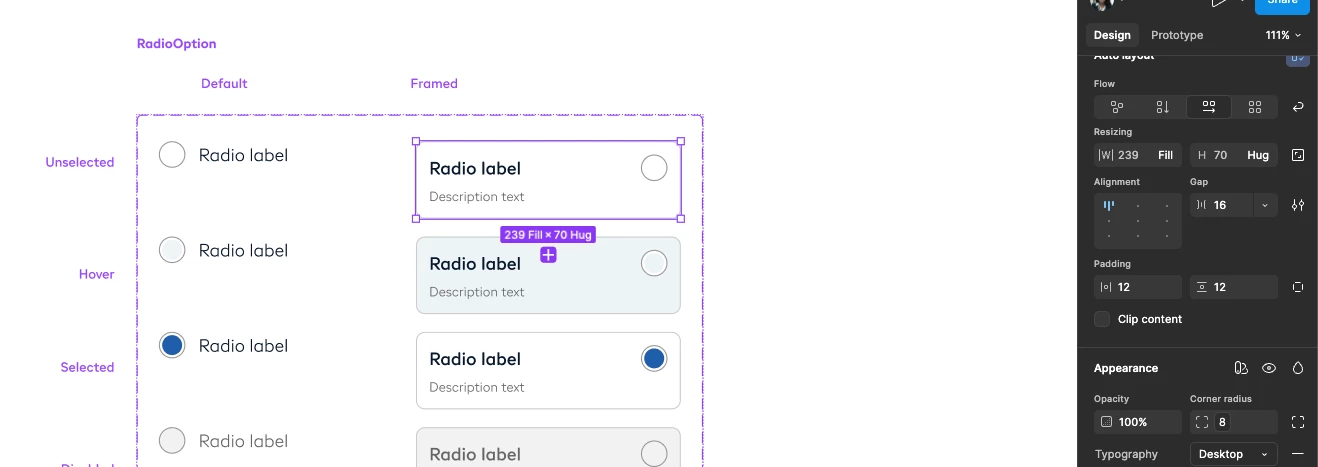Viewport: 1318px width, 467px height.
Task: Open the Gap value dropdown arrow
Action: [1265, 205]
